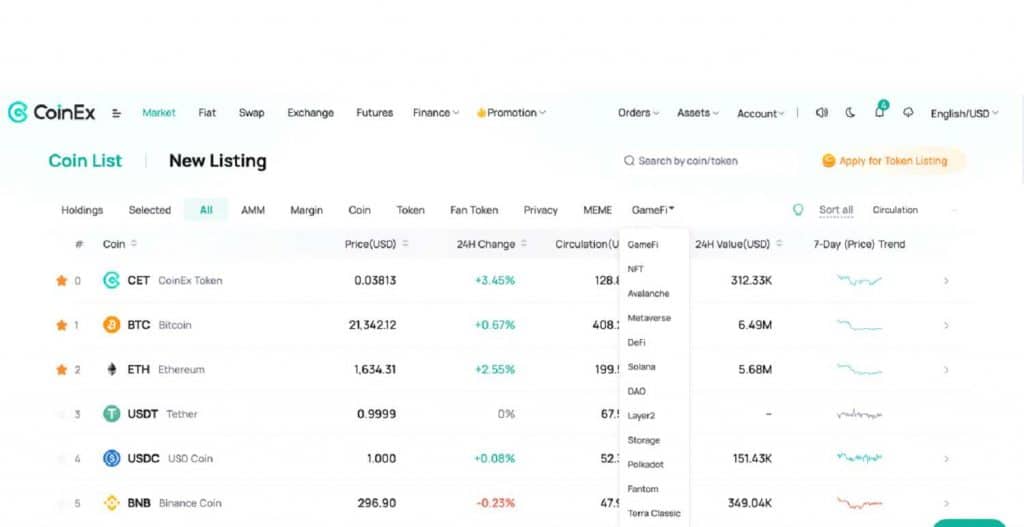
Task: Click the CET coin logo
Action: pos(112,280)
